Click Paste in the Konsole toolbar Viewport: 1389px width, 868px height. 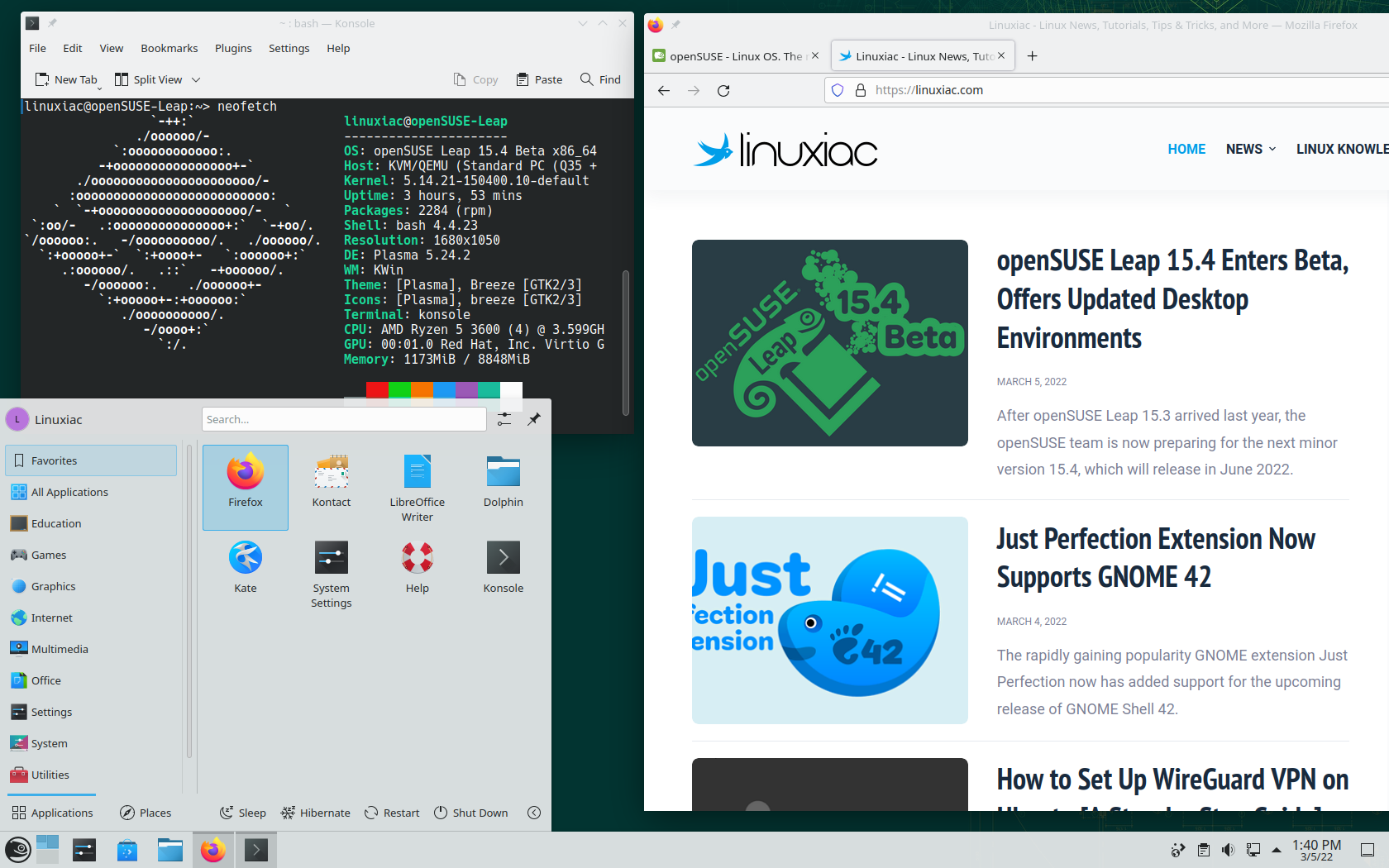click(539, 79)
